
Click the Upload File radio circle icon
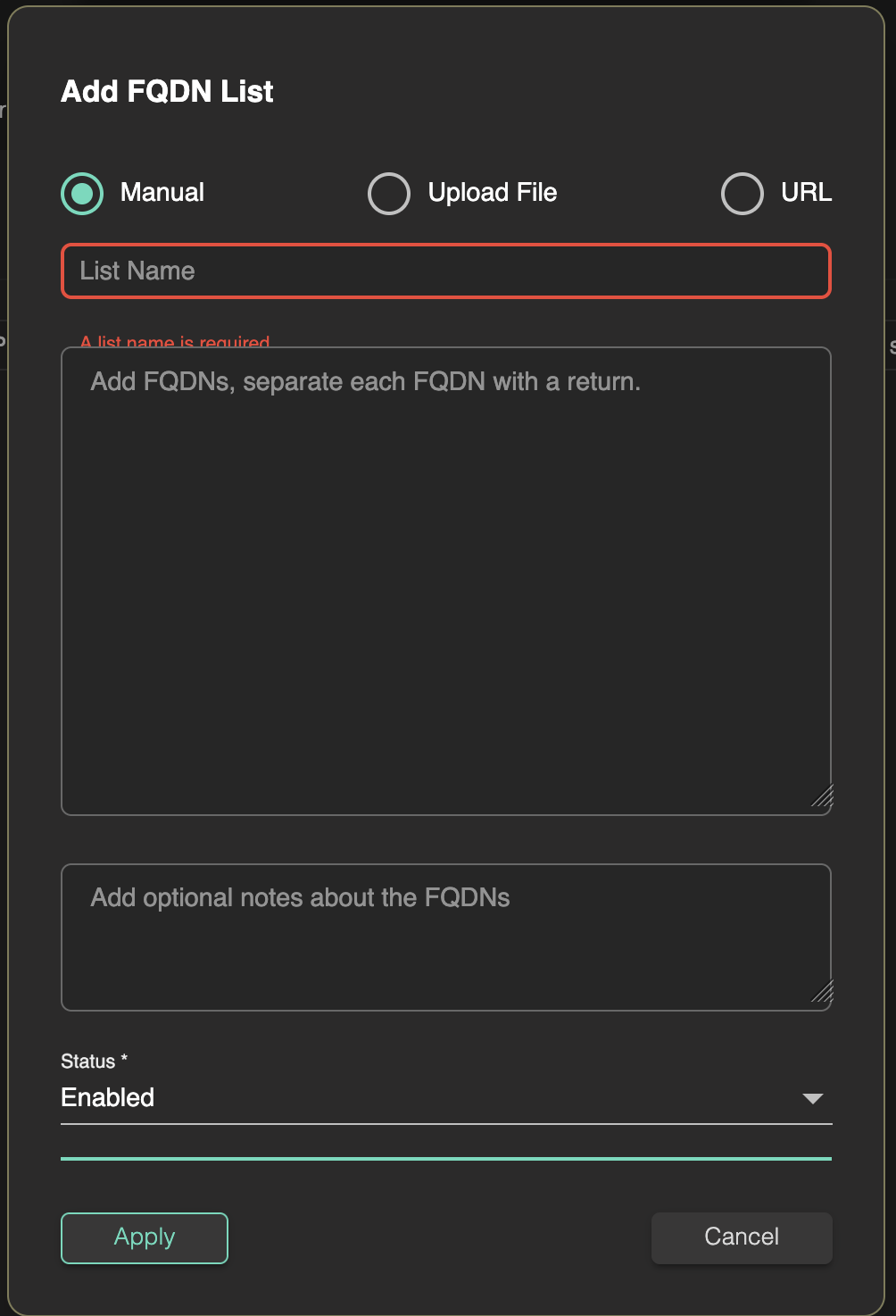389,193
